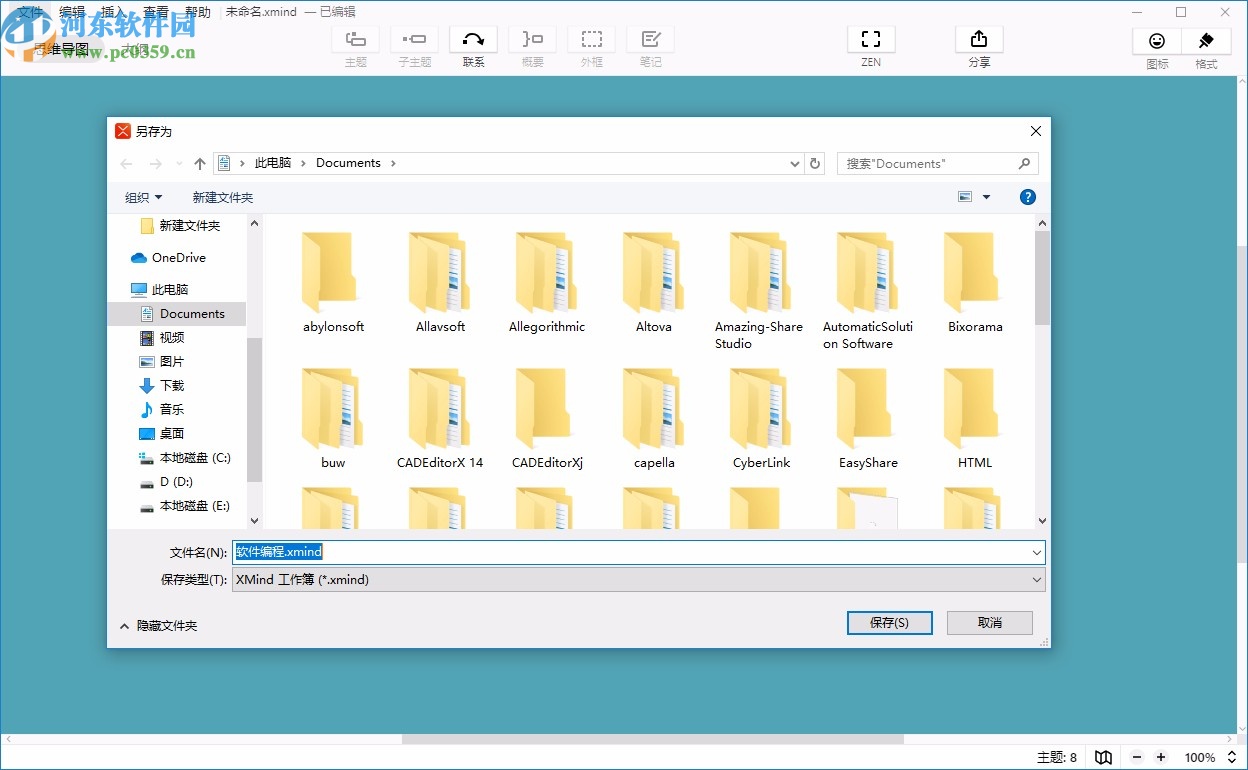Expand the address bar path dropdown

tap(794, 163)
